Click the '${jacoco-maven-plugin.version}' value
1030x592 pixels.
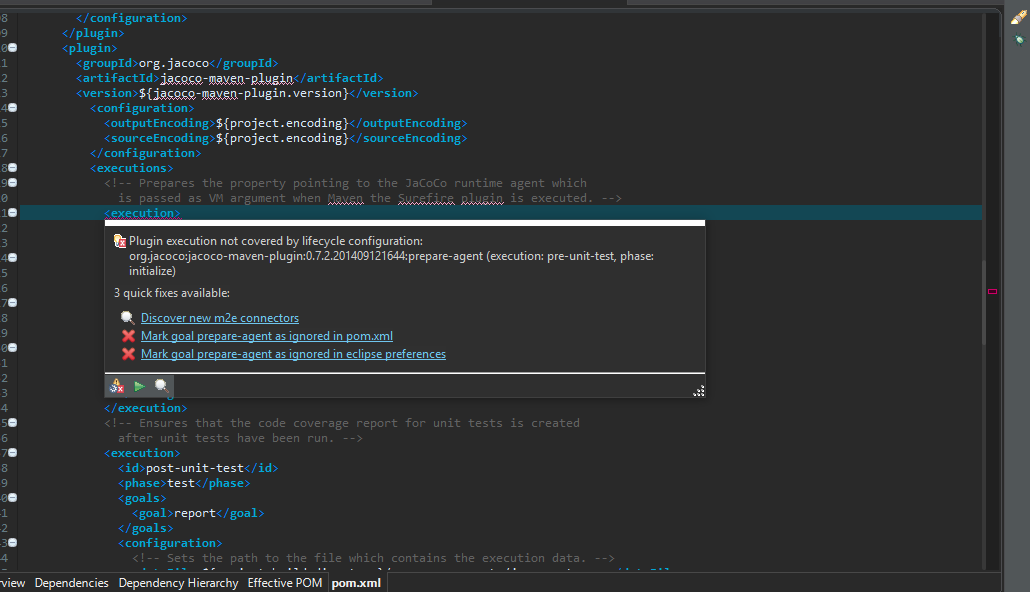pyautogui.click(x=244, y=93)
